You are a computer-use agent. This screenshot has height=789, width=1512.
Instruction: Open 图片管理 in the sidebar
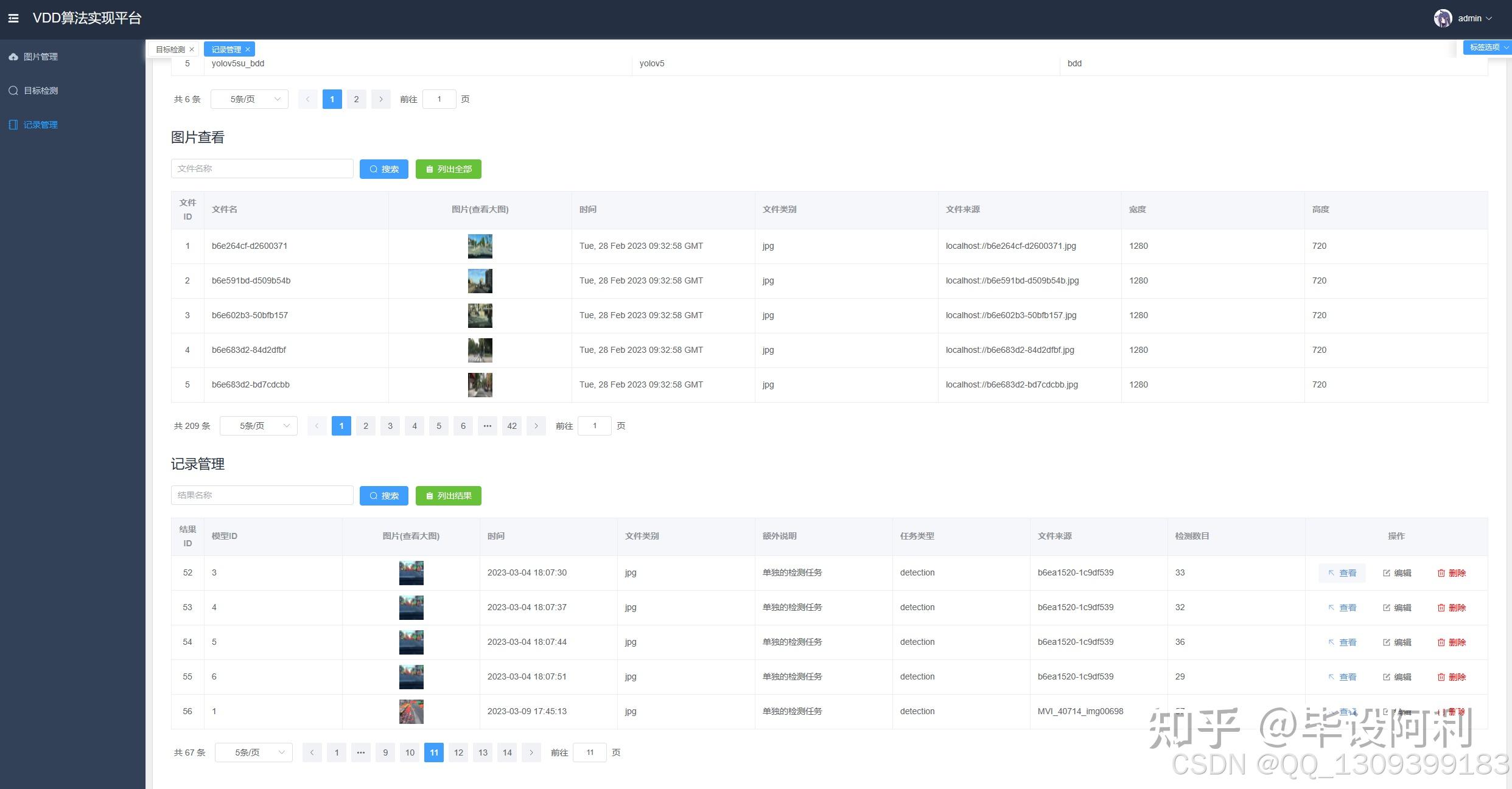click(40, 57)
